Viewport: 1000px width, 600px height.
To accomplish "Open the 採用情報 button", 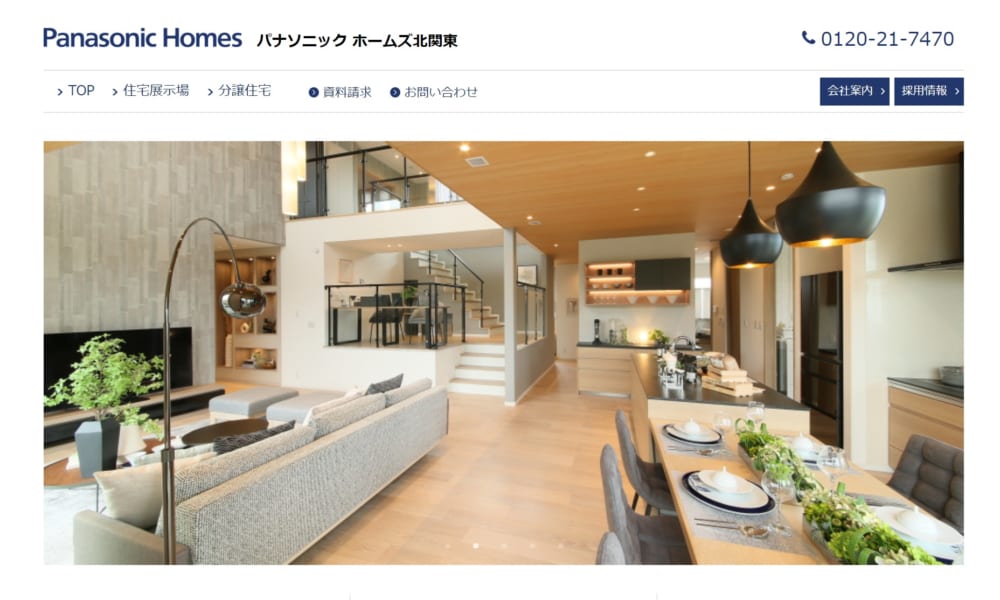I will pyautogui.click(x=929, y=91).
